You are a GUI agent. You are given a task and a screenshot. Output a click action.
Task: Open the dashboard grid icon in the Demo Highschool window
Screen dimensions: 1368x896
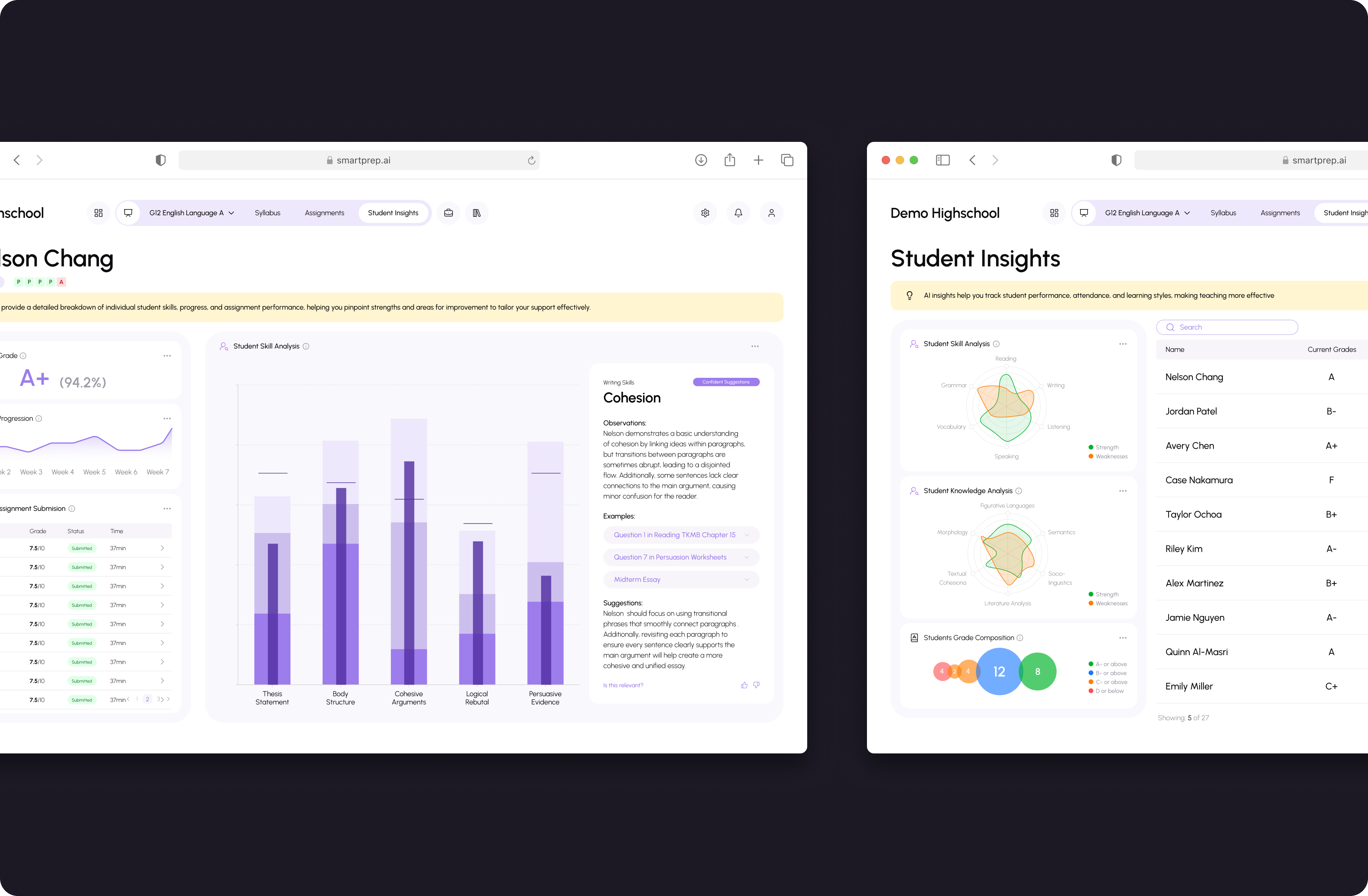click(x=1054, y=213)
